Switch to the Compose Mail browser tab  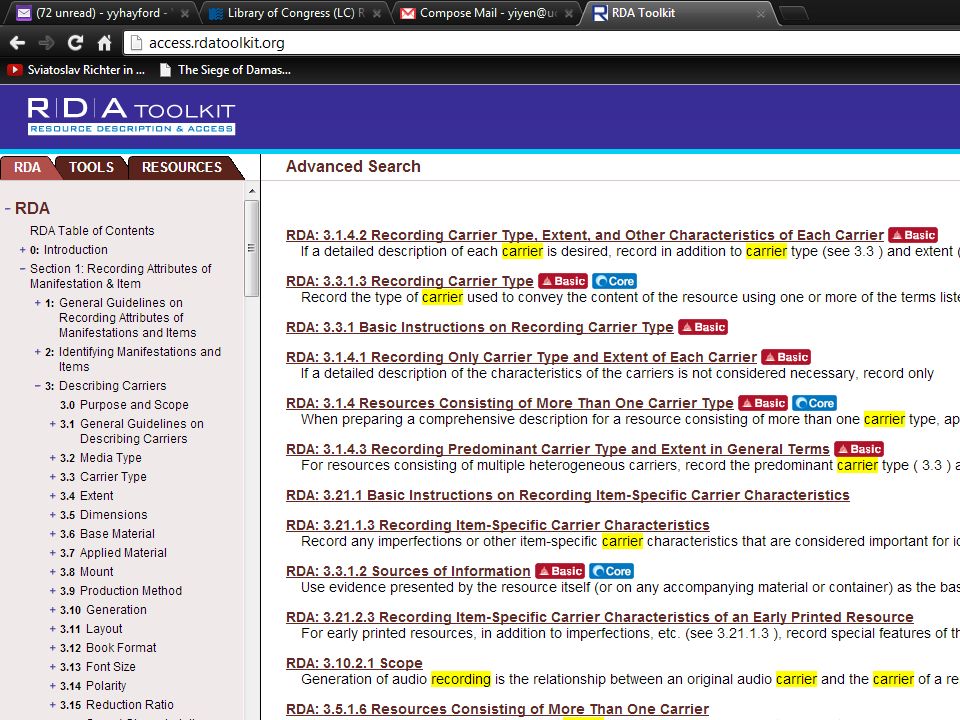coord(487,13)
